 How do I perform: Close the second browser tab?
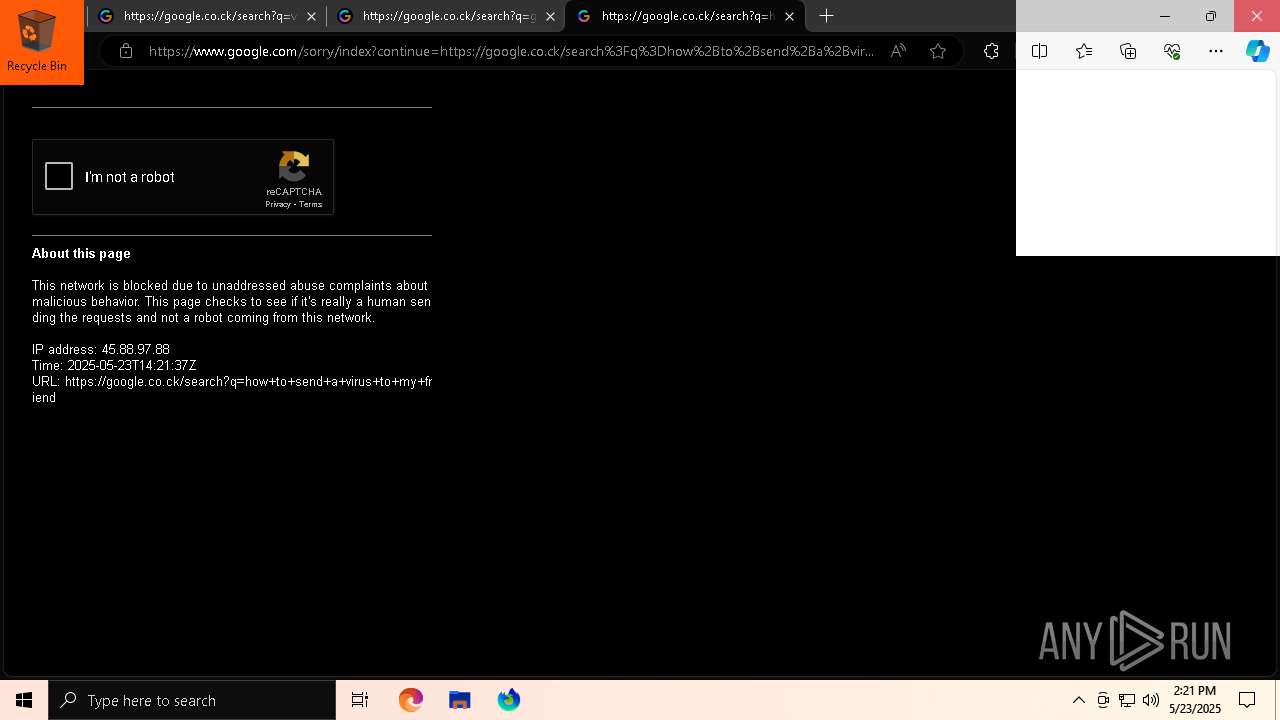pyautogui.click(x=550, y=16)
